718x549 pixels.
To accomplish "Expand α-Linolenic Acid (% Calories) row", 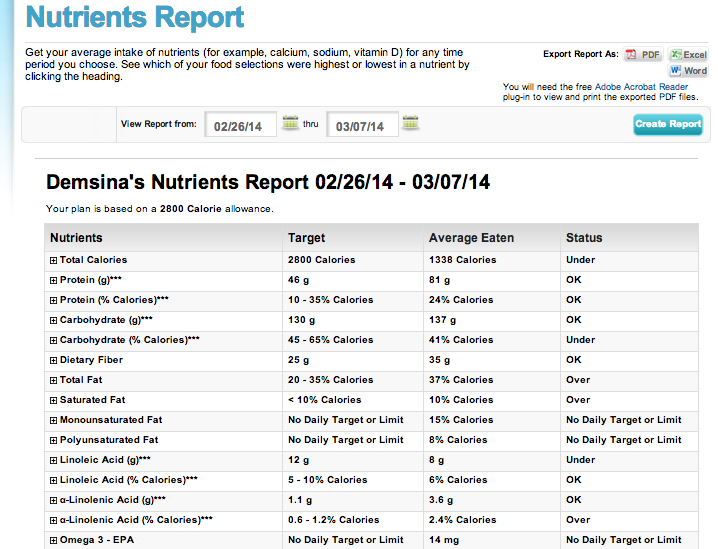I will click(54, 520).
